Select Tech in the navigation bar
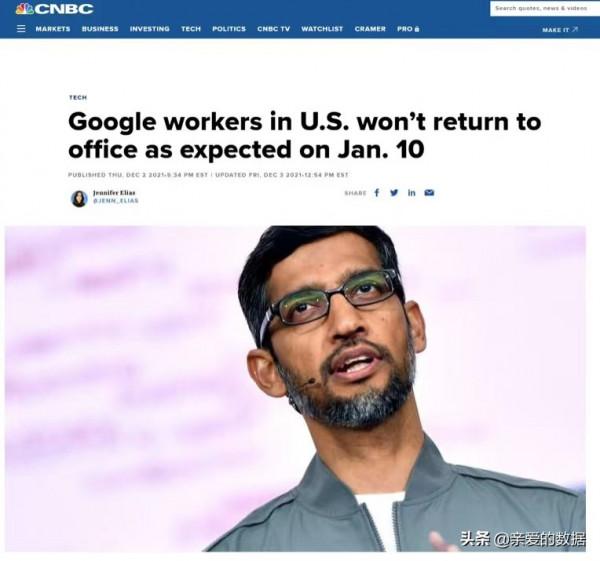This screenshot has width=600, height=561. (x=191, y=29)
